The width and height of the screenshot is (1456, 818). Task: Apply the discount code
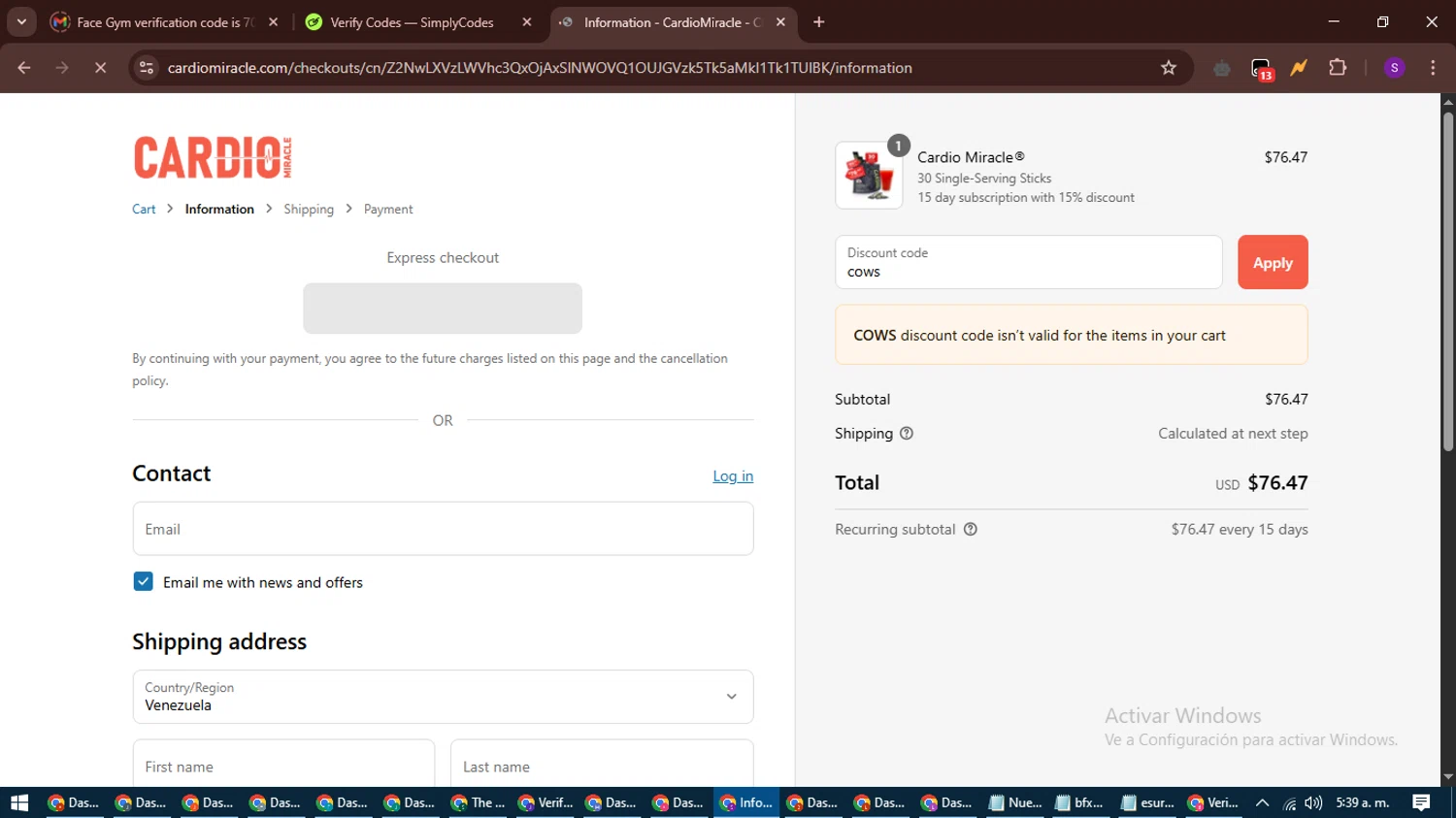point(1273,262)
